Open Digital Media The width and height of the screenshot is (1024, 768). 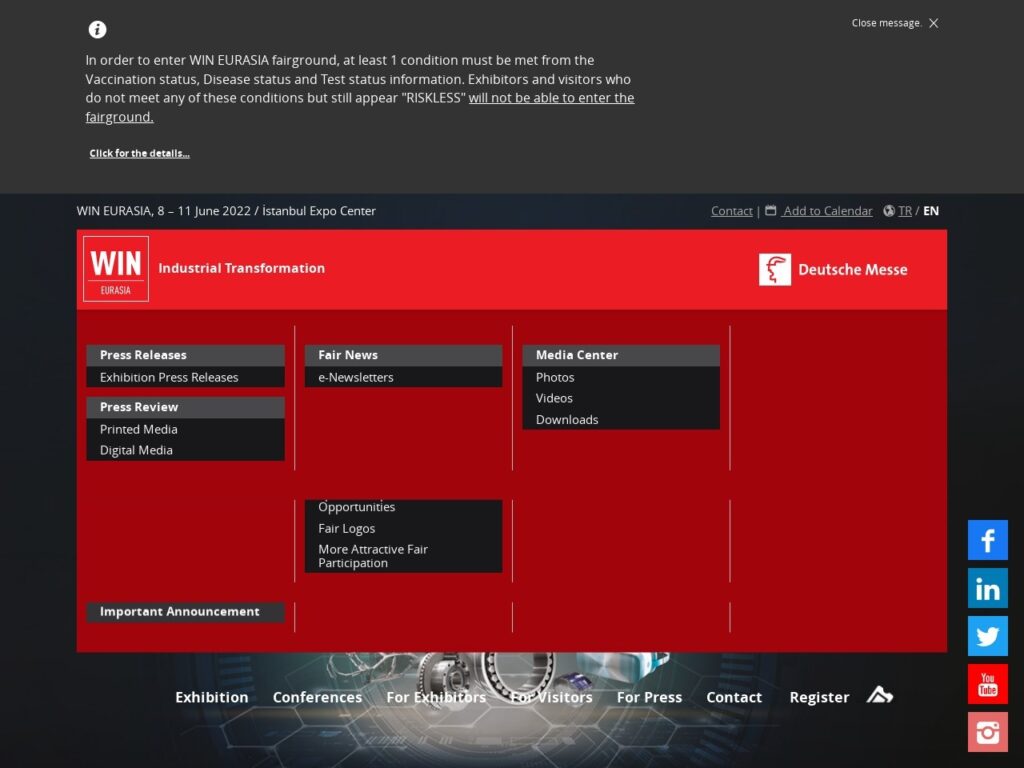pyautogui.click(x=185, y=450)
